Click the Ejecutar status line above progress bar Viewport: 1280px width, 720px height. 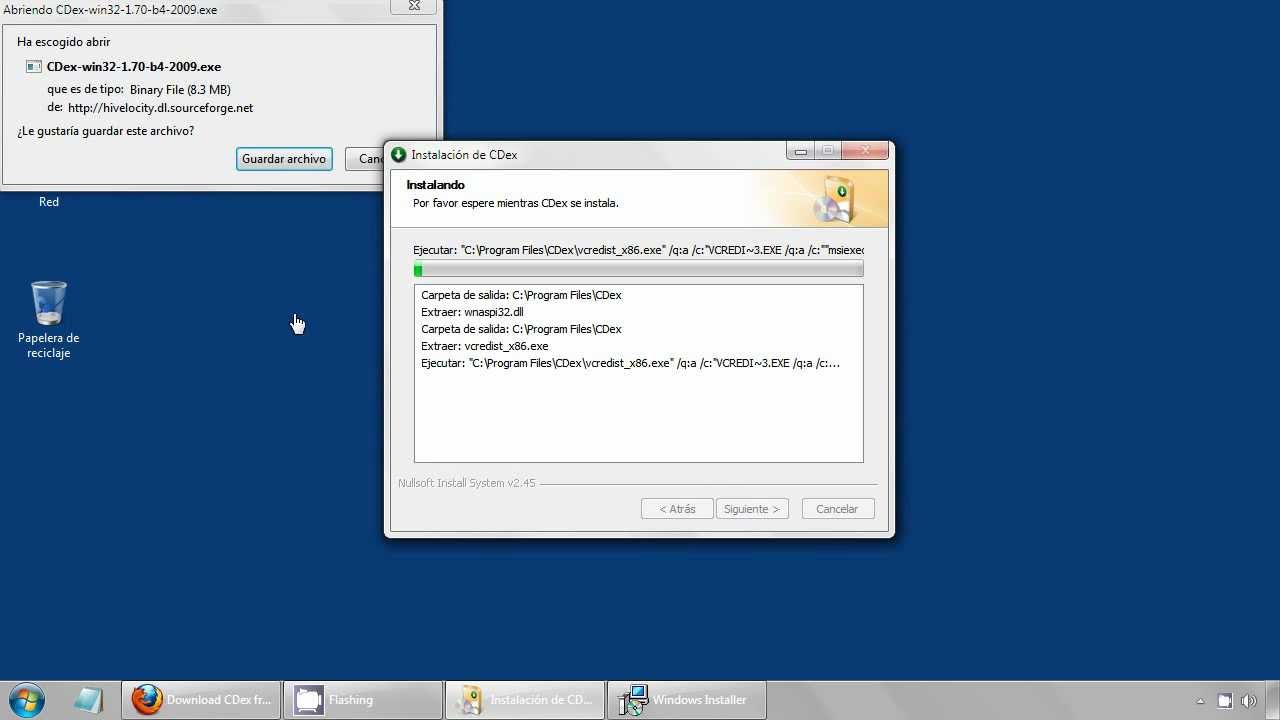click(x=638, y=250)
